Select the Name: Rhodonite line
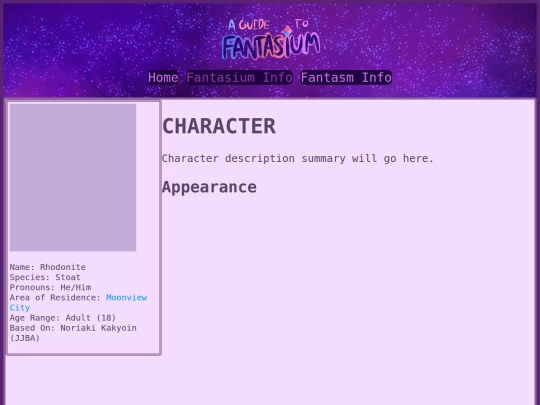Viewport: 540px width, 405px height. point(48,267)
